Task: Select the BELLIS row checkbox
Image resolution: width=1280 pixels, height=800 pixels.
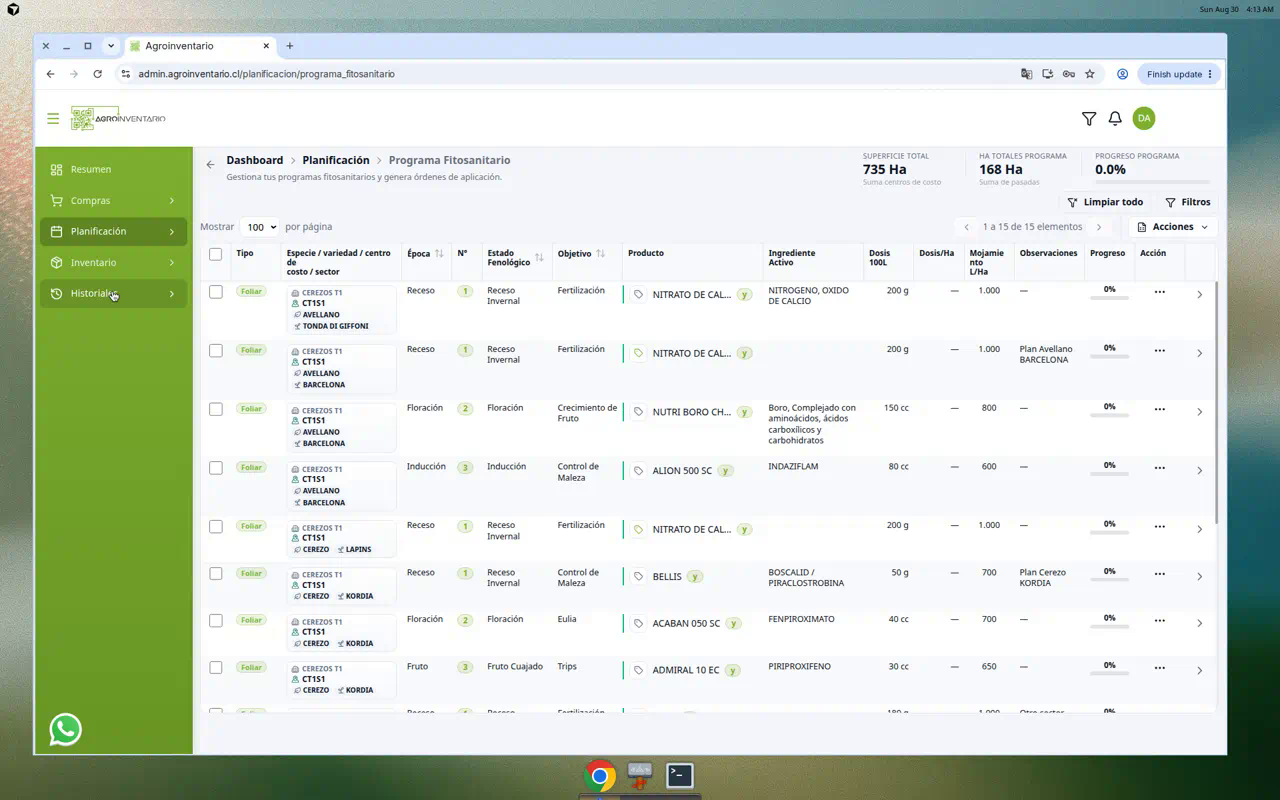Action: point(215,574)
